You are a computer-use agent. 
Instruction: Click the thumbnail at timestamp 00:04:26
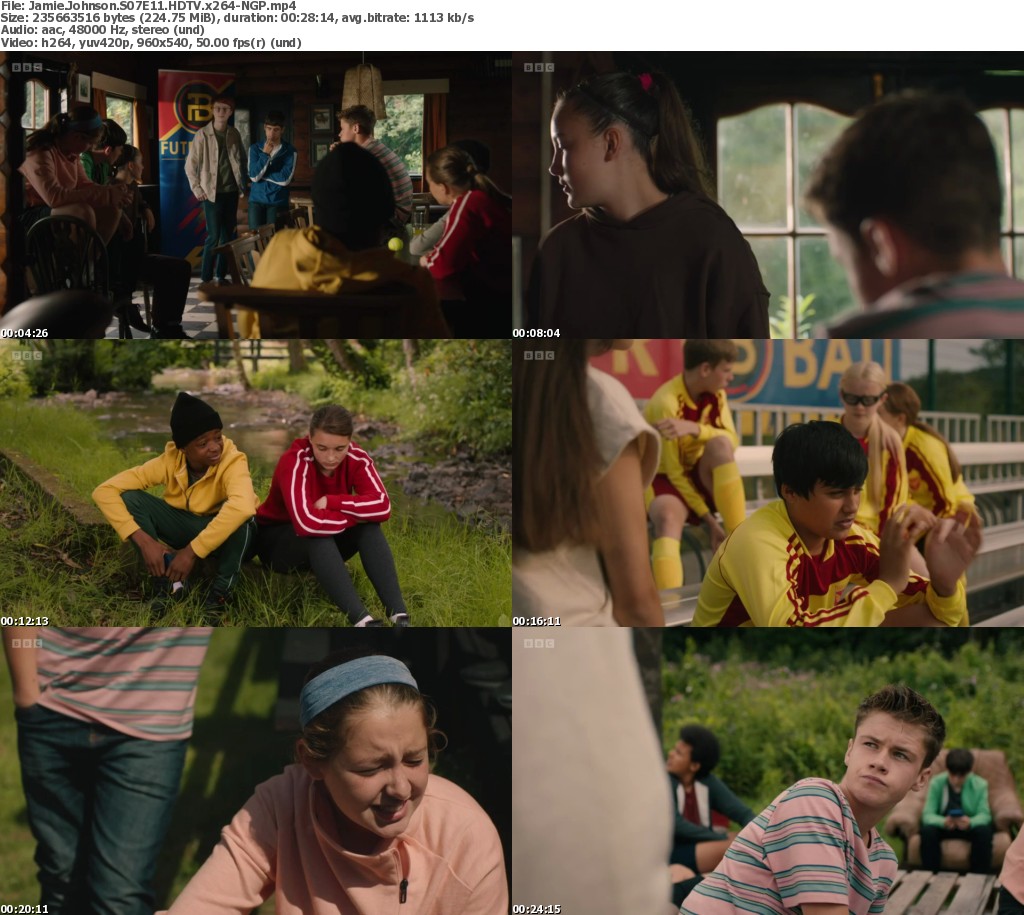[256, 195]
